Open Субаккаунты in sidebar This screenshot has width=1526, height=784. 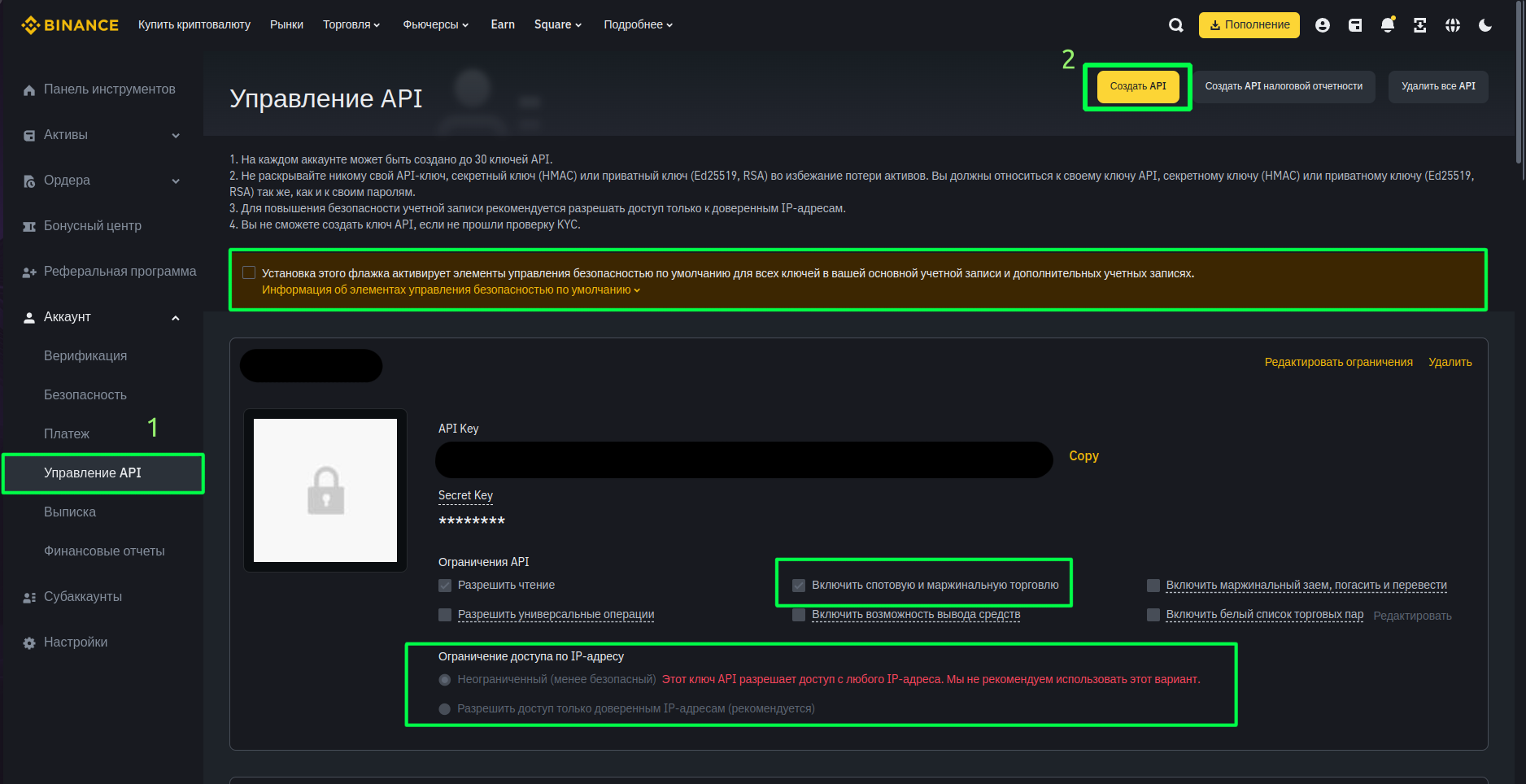coord(83,597)
